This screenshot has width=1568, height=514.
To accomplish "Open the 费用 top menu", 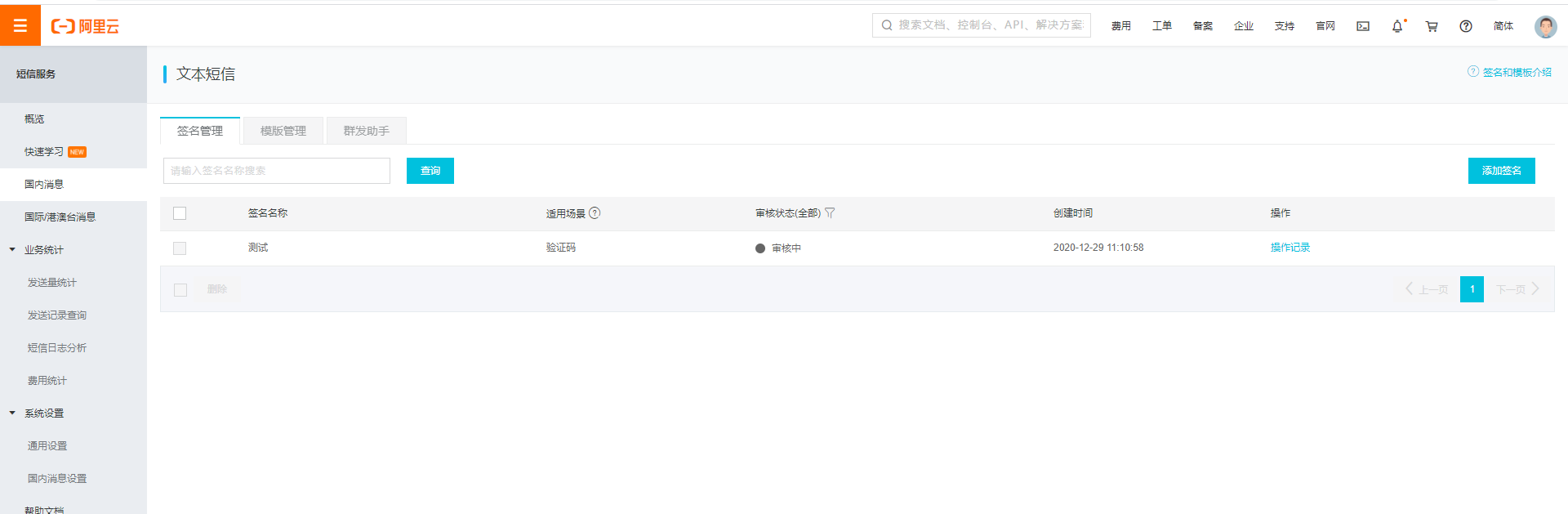I will [x=1121, y=26].
